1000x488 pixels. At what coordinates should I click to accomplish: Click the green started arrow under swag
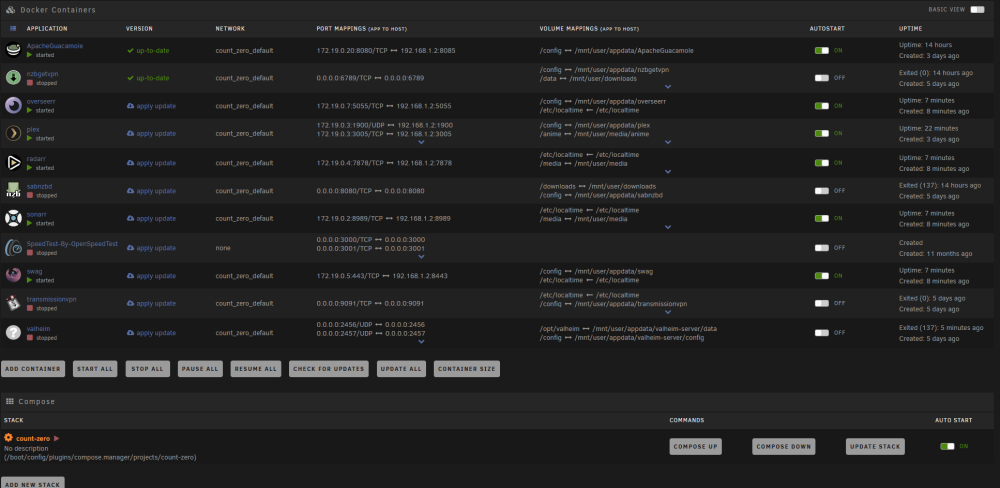29,281
